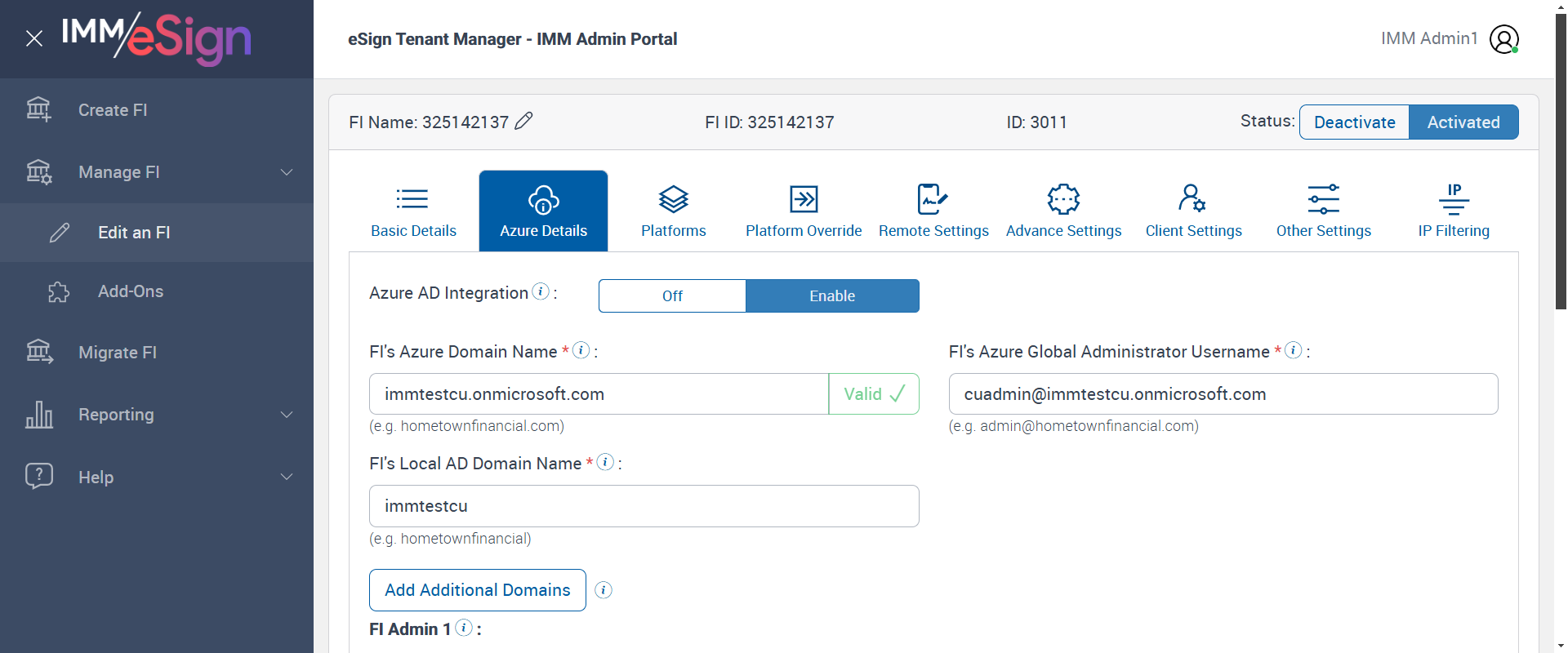Click the Help question bubble icon

tap(38, 476)
